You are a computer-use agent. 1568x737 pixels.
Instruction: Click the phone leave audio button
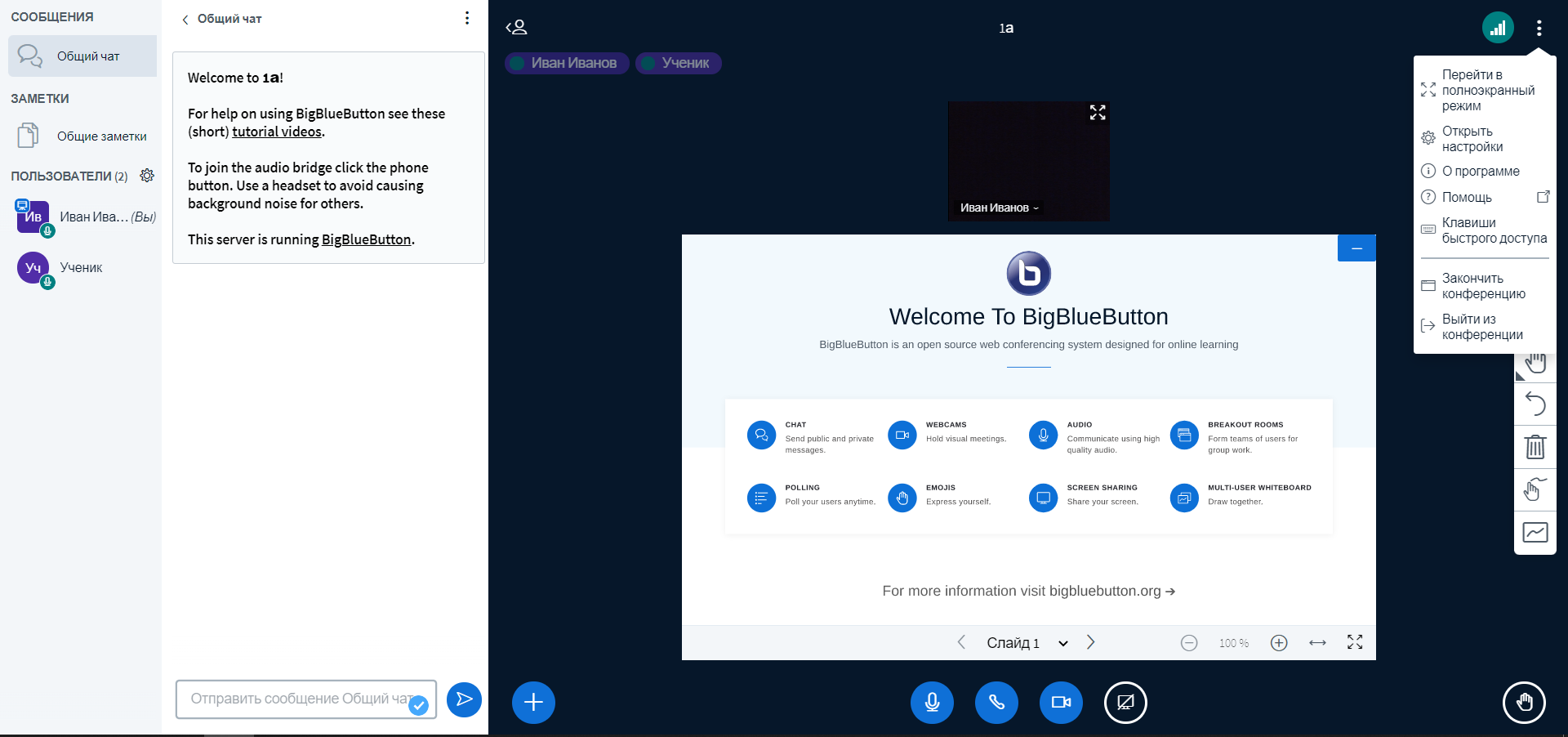[996, 703]
